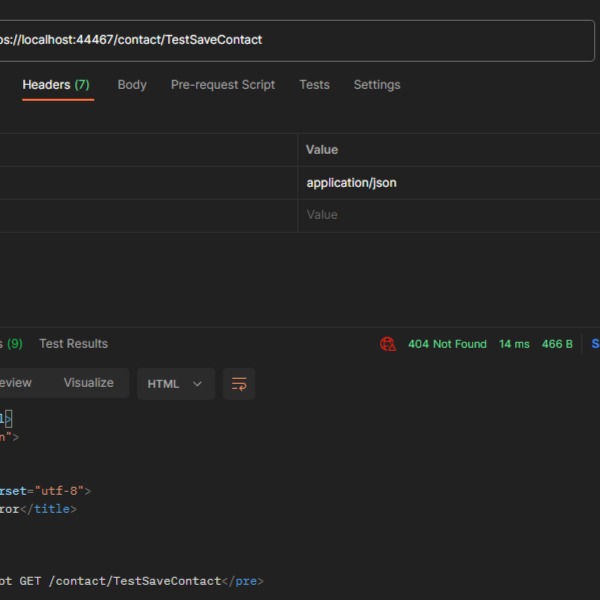Open the response Headers (9) tab
The image size is (600, 600).
[x=12, y=344]
